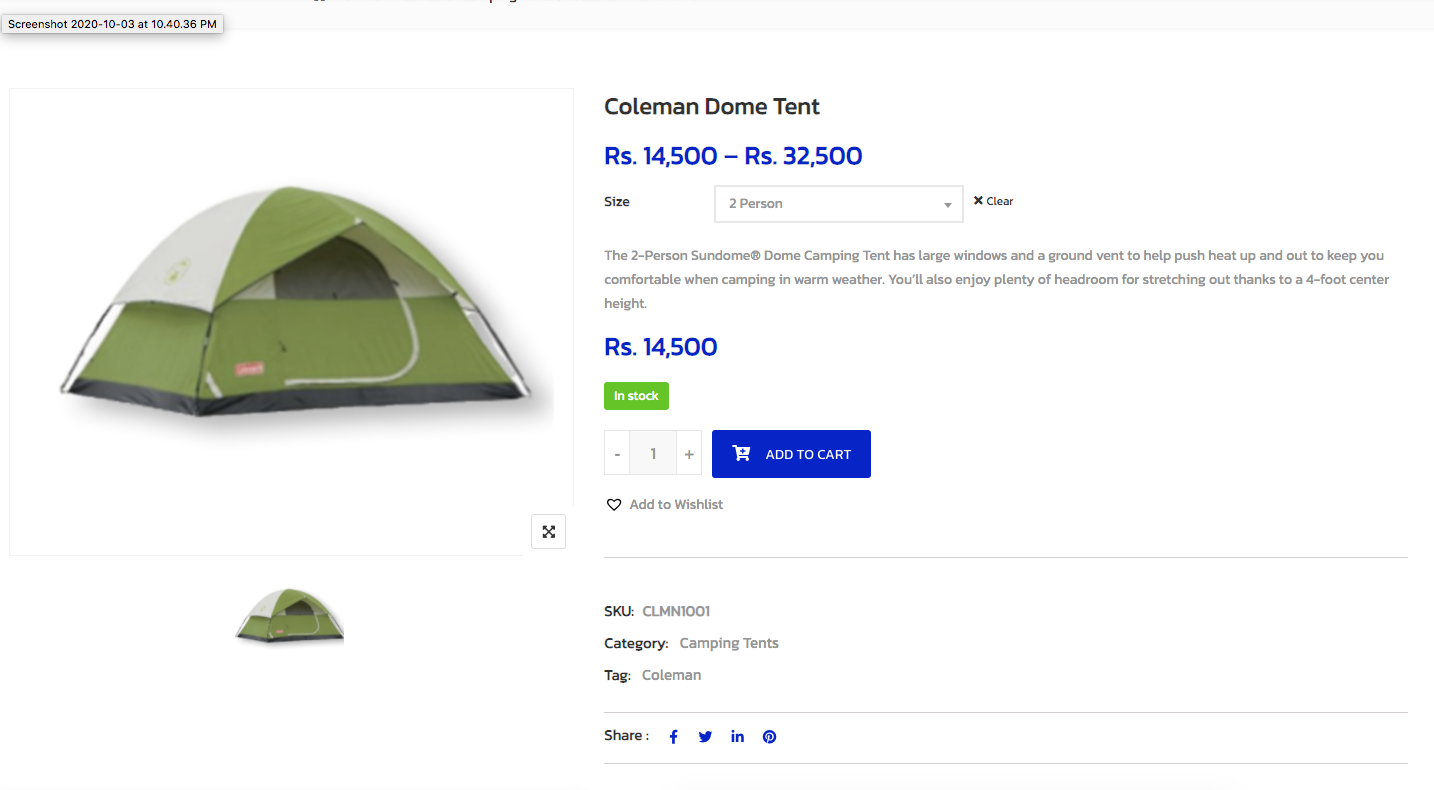
Task: Click the quantity input field
Action: click(653, 454)
